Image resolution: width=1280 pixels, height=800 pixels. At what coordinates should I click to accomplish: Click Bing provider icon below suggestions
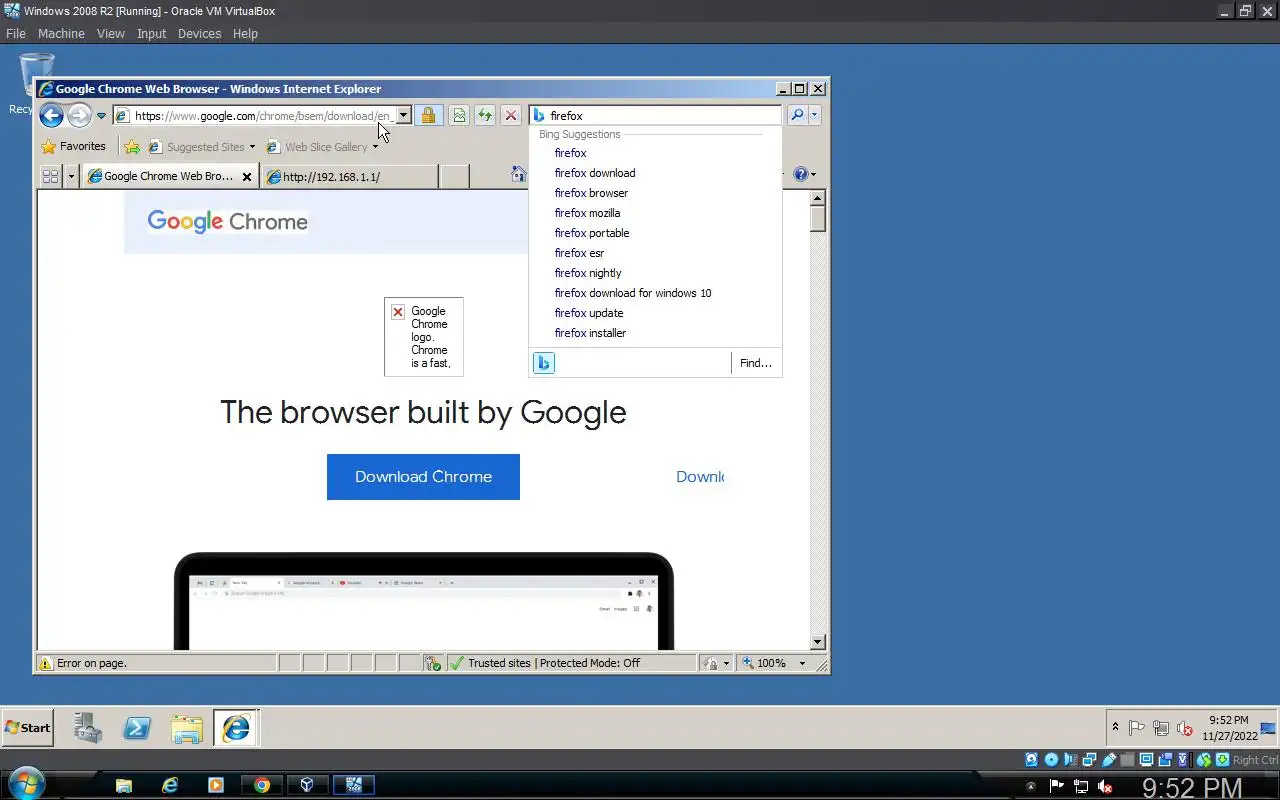[543, 363]
